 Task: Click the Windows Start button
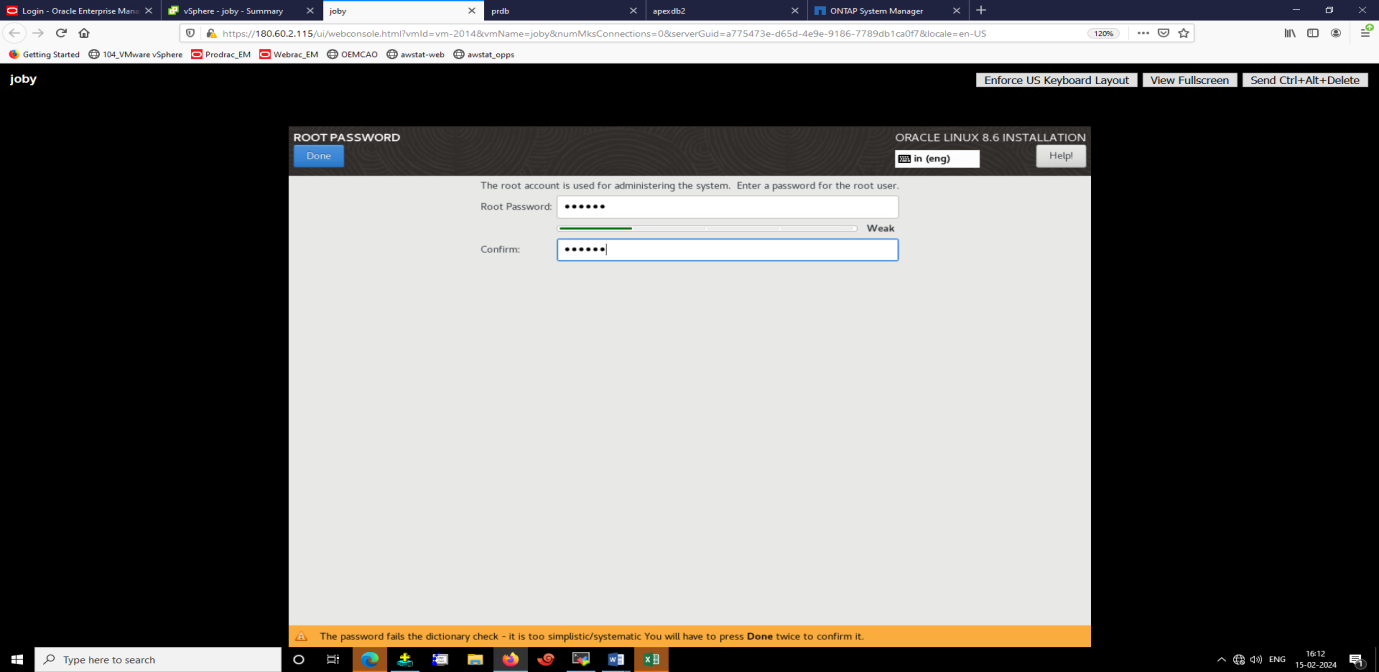[x=16, y=660]
